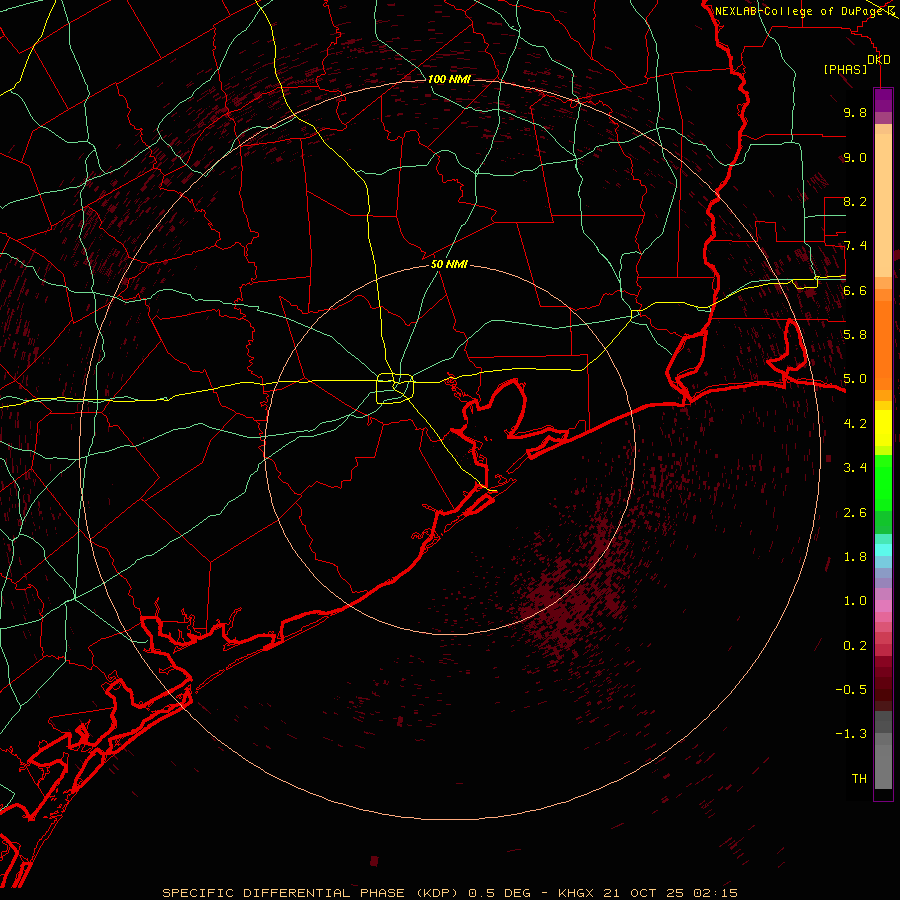This screenshot has width=900, height=900.
Task: Pick the orange swatch on the color bar
Action: (883, 344)
